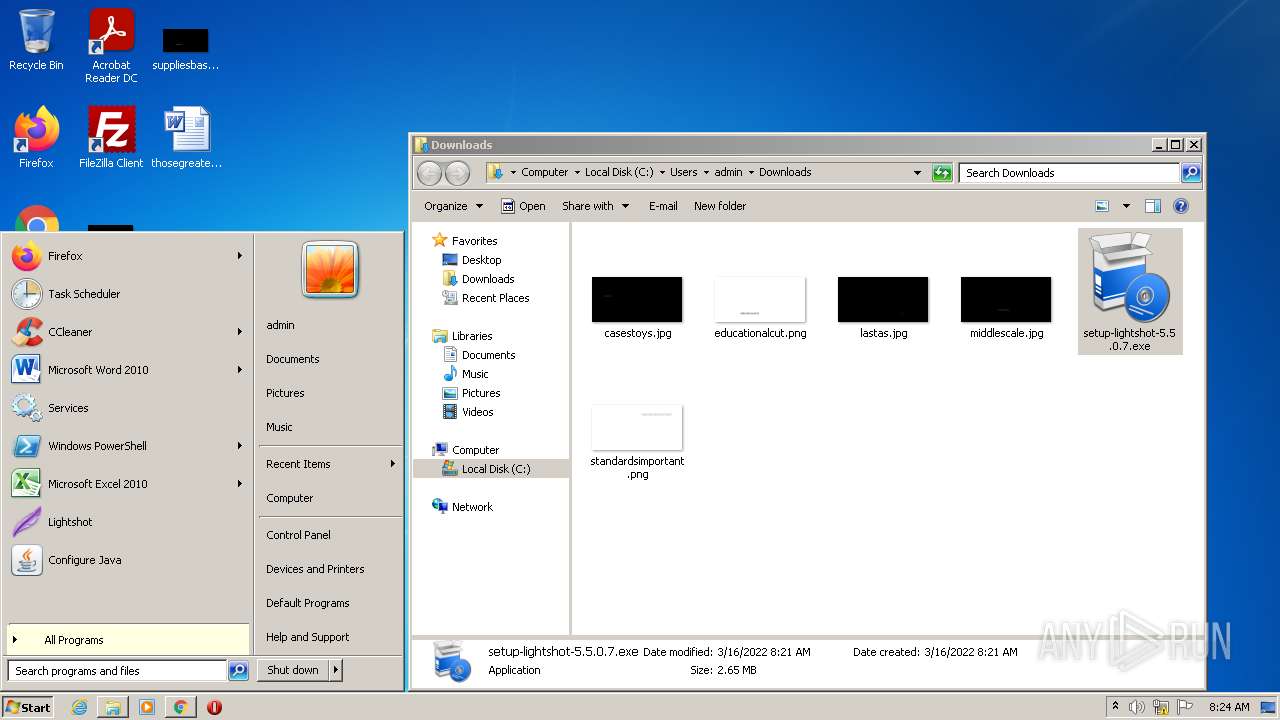The image size is (1280, 720).
Task: Refresh the Downloads folder address bar
Action: pos(942,173)
